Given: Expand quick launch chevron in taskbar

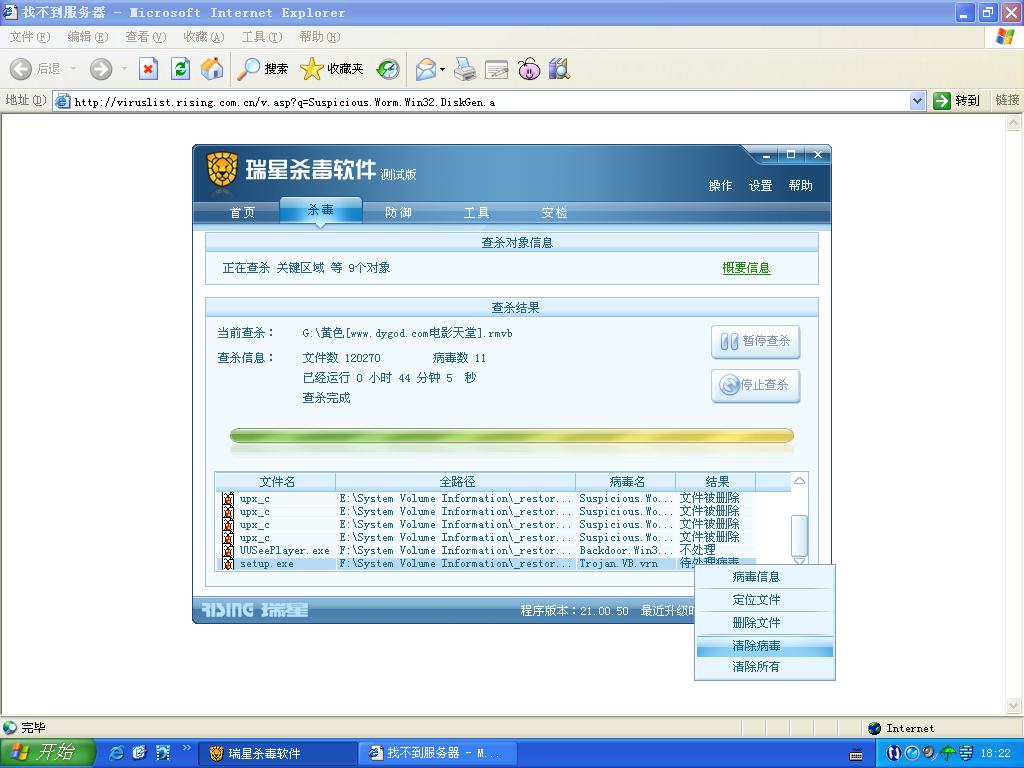Looking at the screenshot, I should [x=185, y=748].
